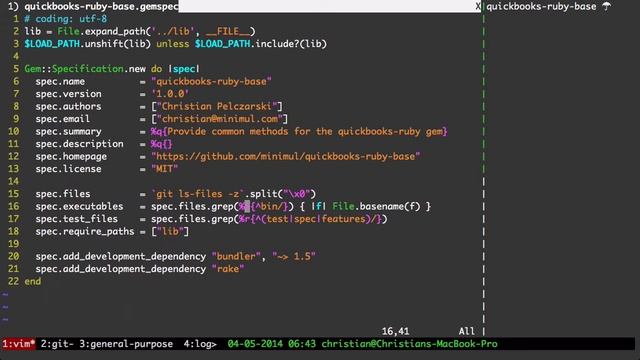Click spec.description on line 11

pos(79,144)
